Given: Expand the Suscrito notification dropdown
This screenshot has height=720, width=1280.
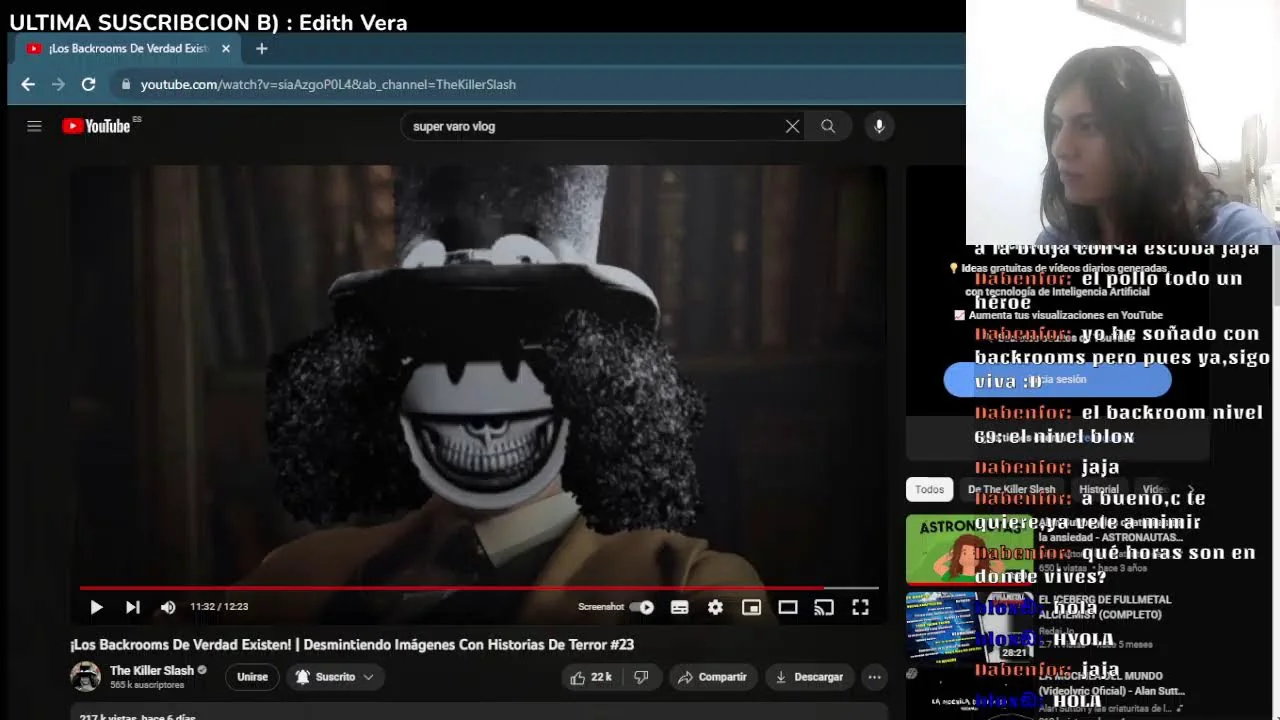Looking at the screenshot, I should point(335,677).
